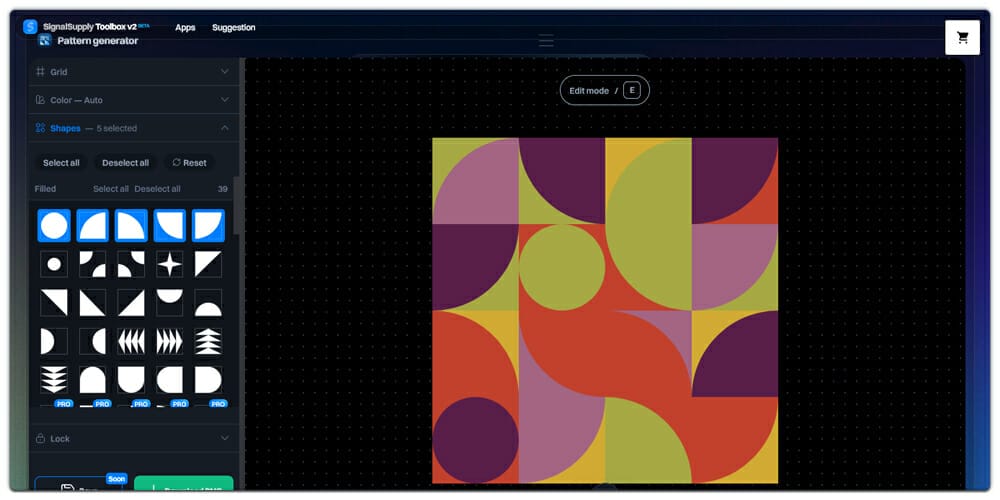Reset the shapes selection
This screenshot has width=1000, height=500.
click(x=189, y=163)
